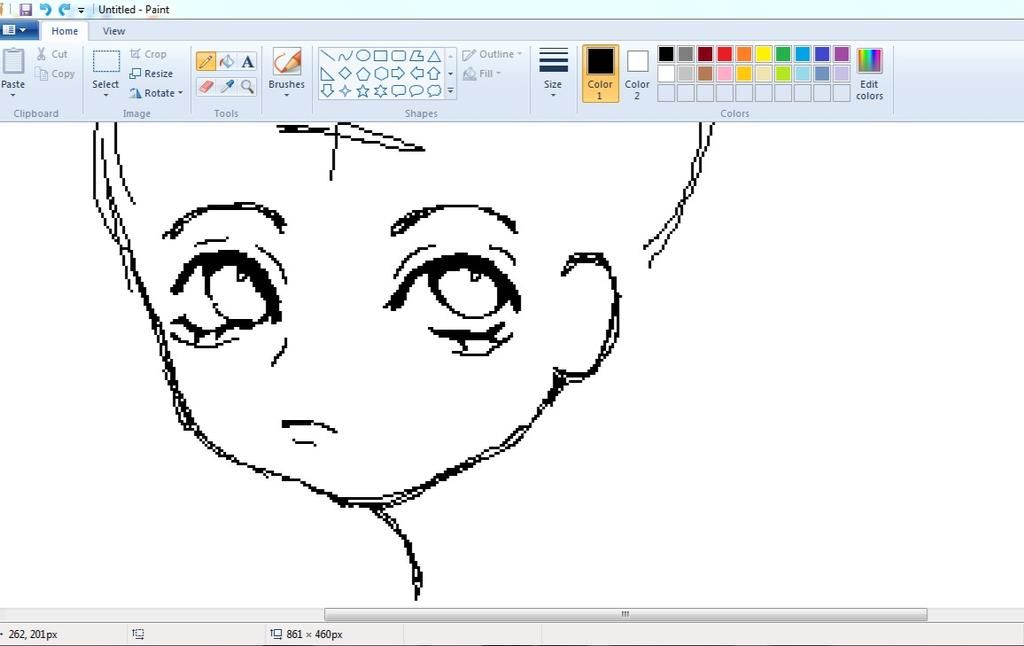Screen dimensions: 1024x646
Task: Pick the Color picker eyedropper tool
Action: pyautogui.click(x=227, y=86)
